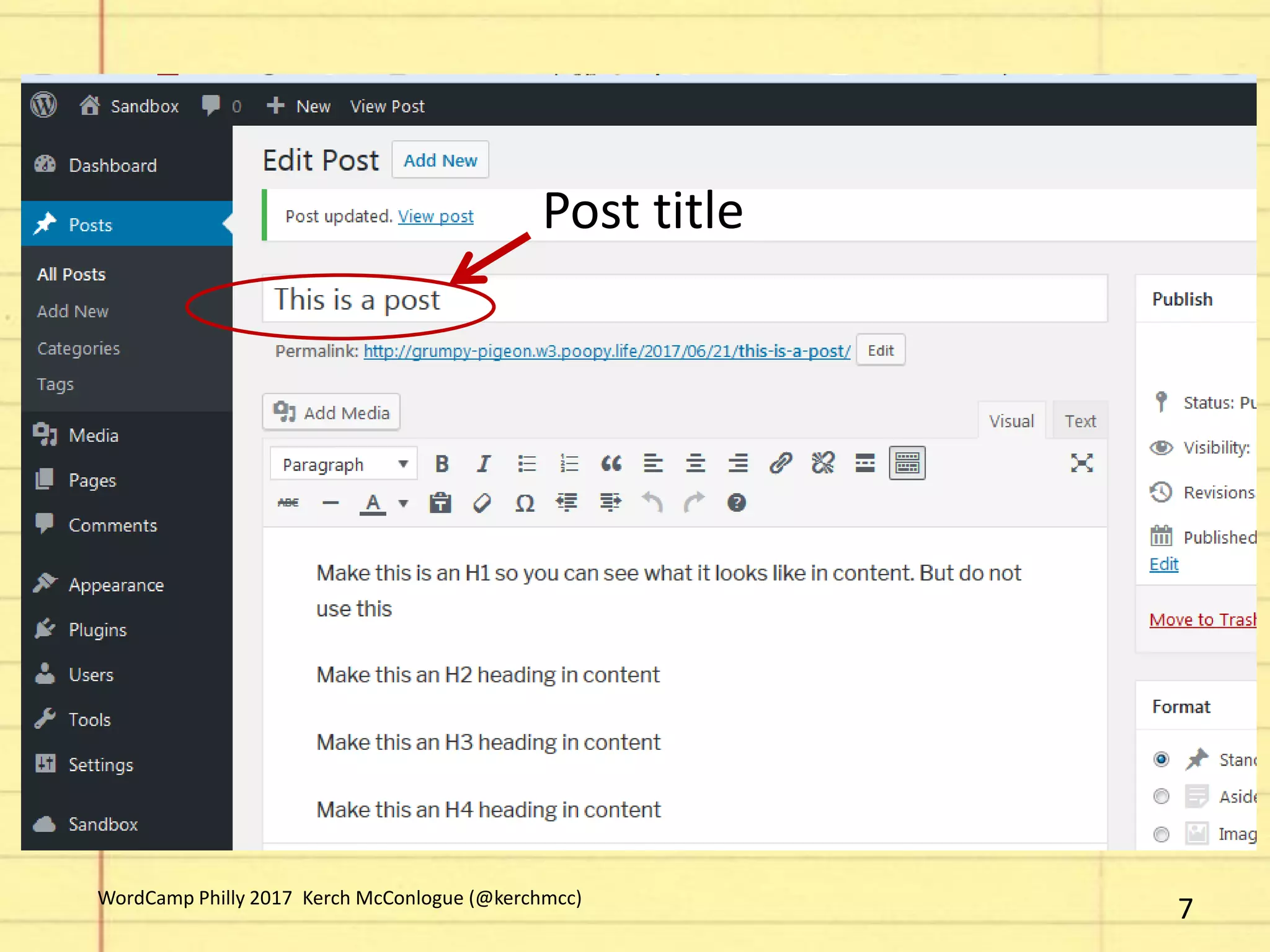1270x952 pixels.
Task: Click the Insert Read More tag icon
Action: click(x=865, y=464)
